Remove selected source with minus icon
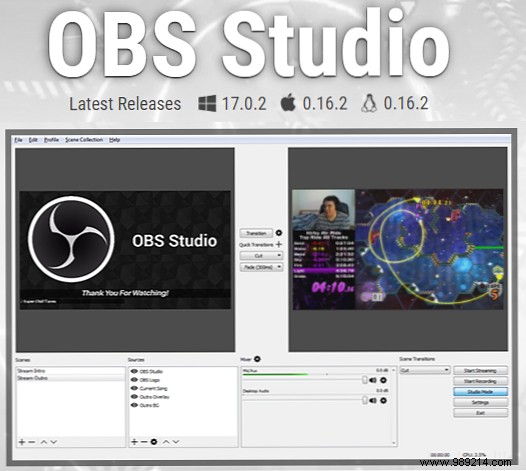 tap(144, 442)
